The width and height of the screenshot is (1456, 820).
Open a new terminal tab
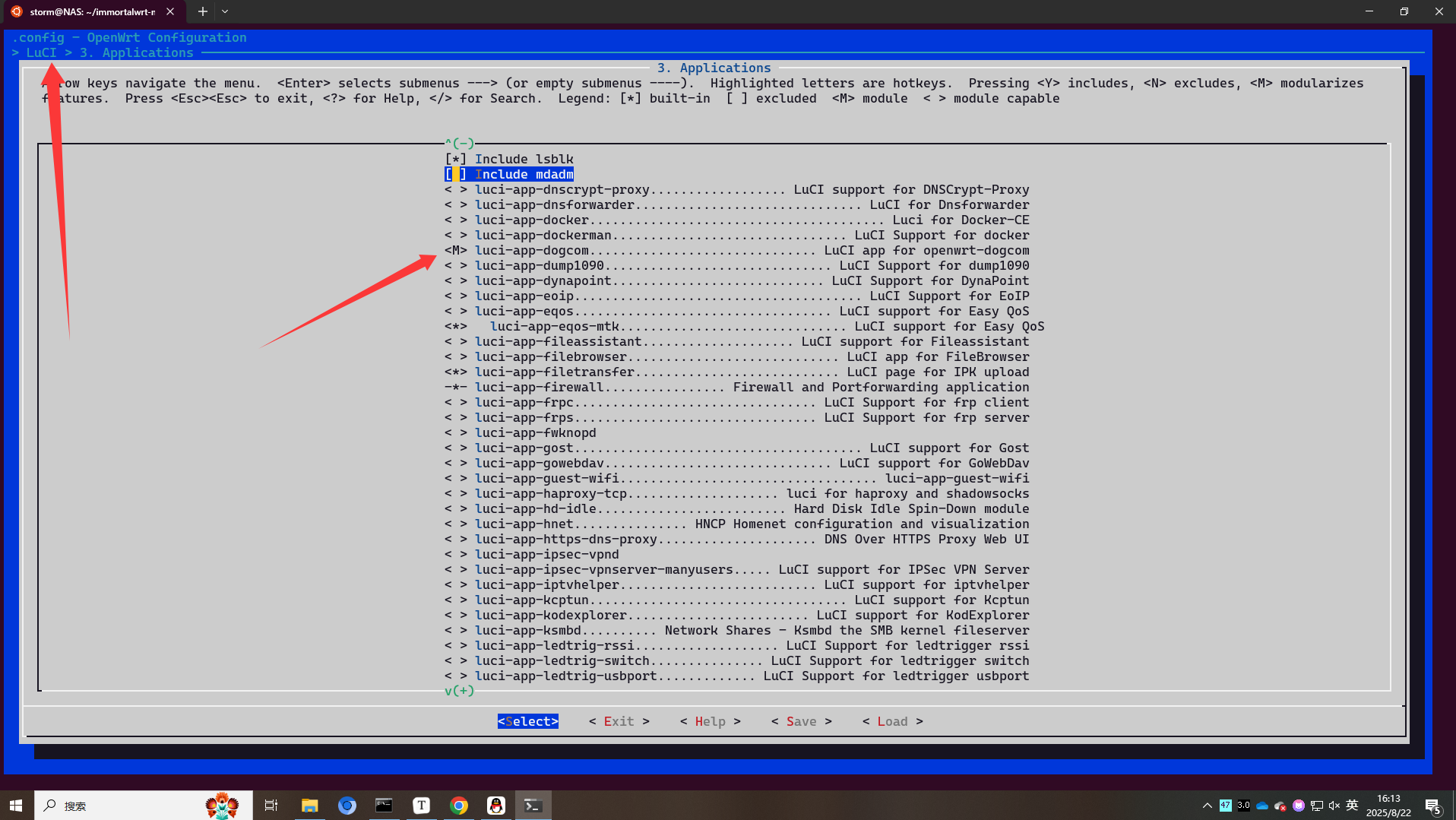(202, 11)
